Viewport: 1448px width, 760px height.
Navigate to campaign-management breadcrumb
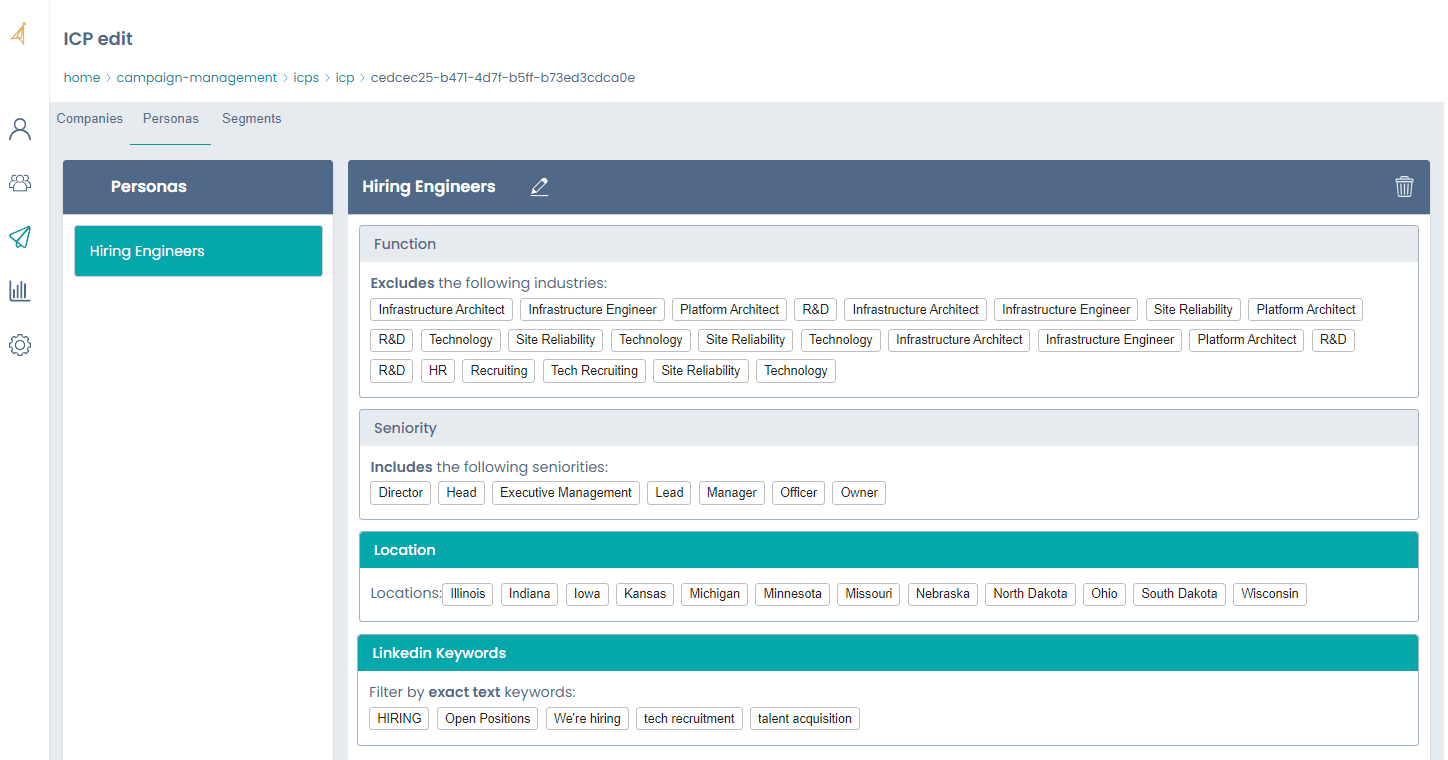(196, 78)
